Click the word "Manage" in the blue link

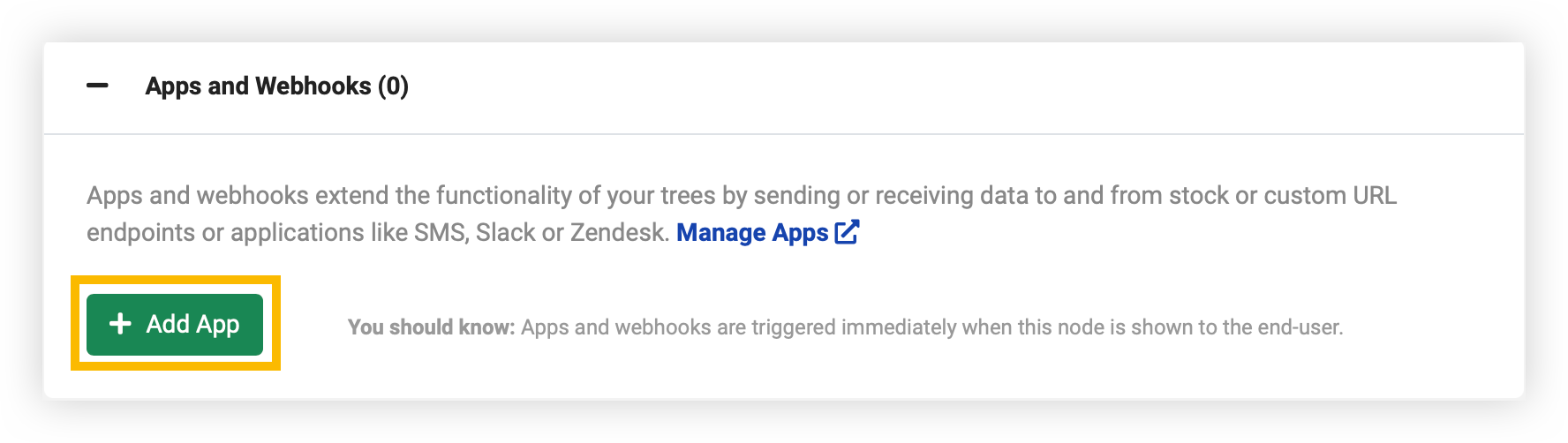pyautogui.click(x=721, y=232)
